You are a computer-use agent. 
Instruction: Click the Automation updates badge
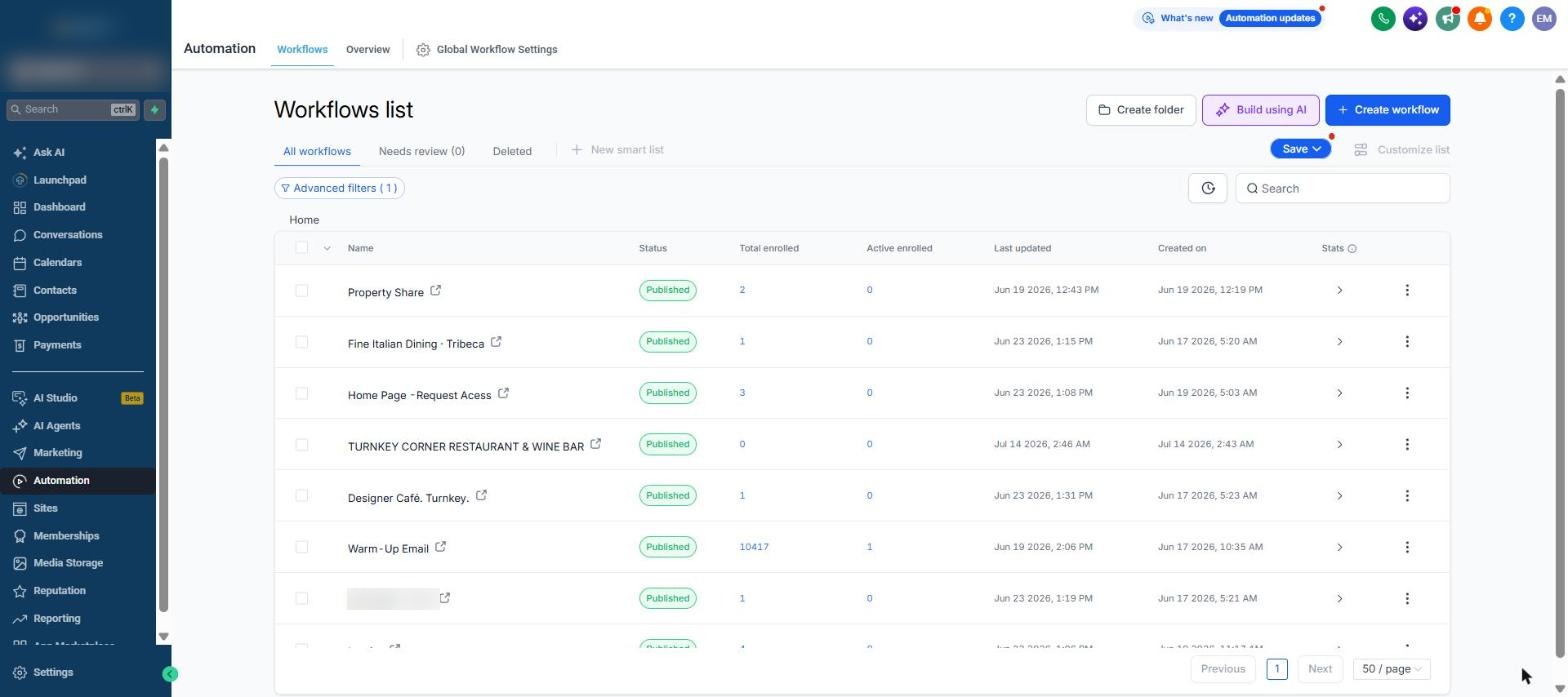tap(1270, 18)
